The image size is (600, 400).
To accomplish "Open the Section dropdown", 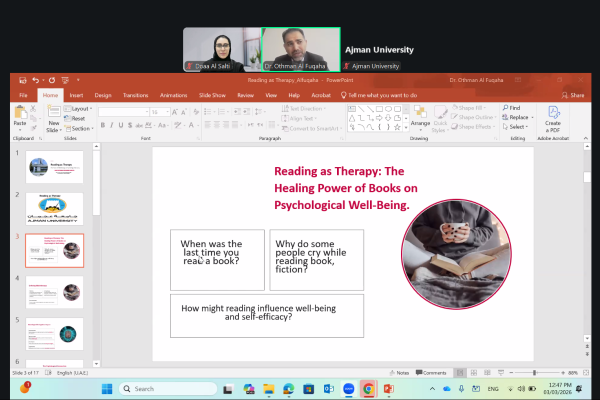I will tap(79, 129).
